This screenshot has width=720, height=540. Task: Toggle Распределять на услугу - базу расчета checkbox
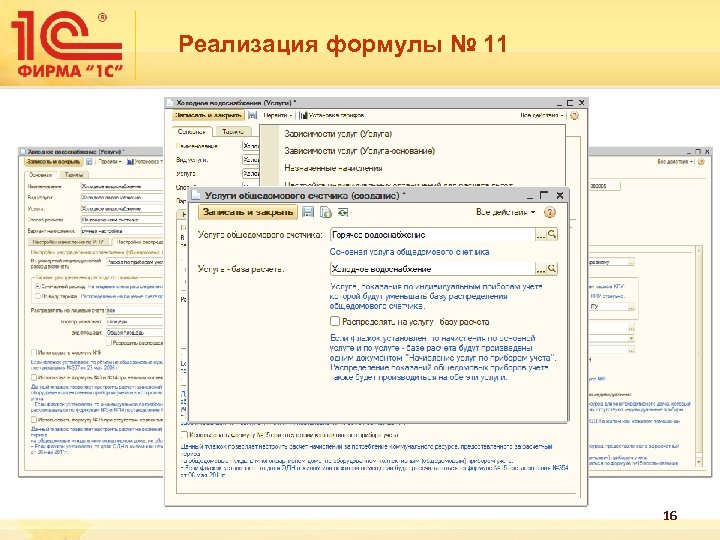click(x=335, y=321)
